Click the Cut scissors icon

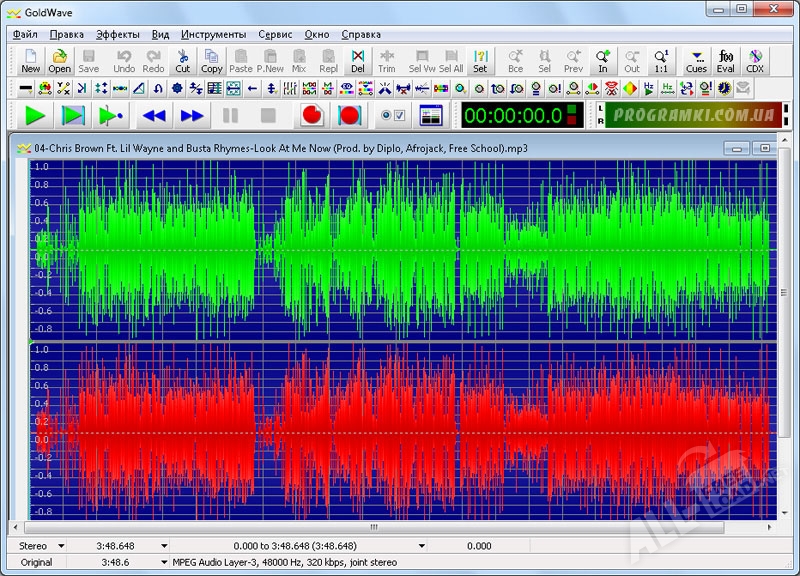pos(182,61)
